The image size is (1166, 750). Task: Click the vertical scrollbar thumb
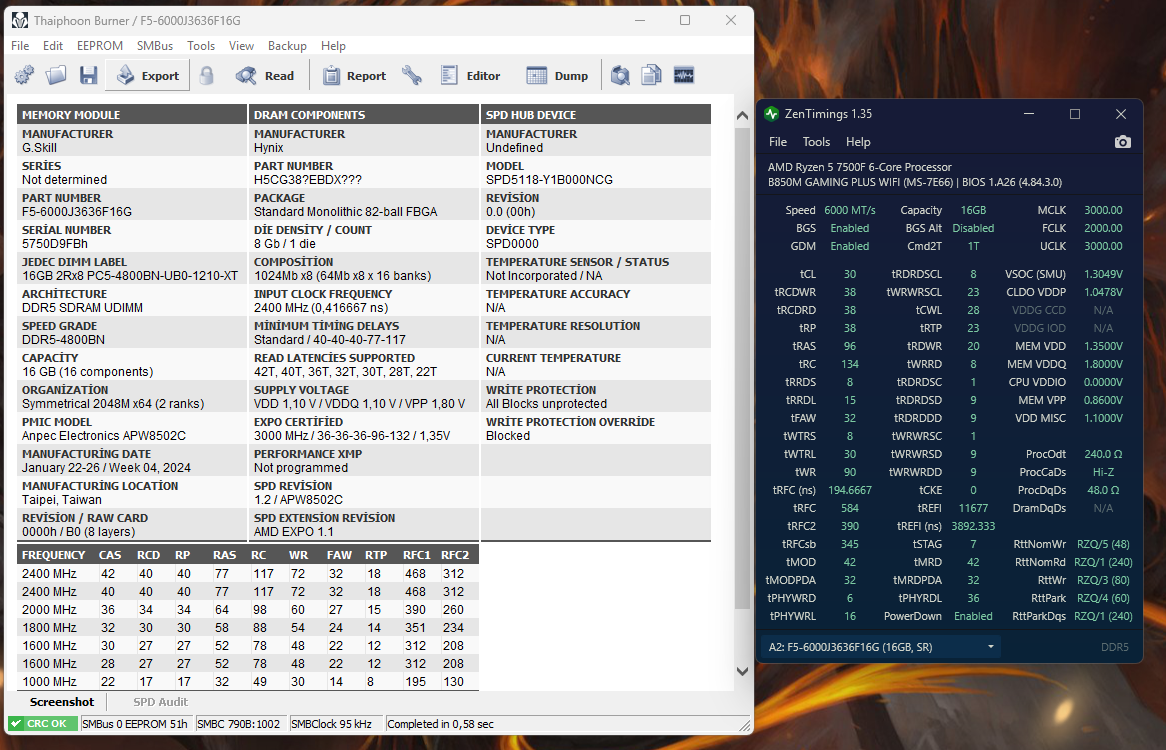[742, 368]
